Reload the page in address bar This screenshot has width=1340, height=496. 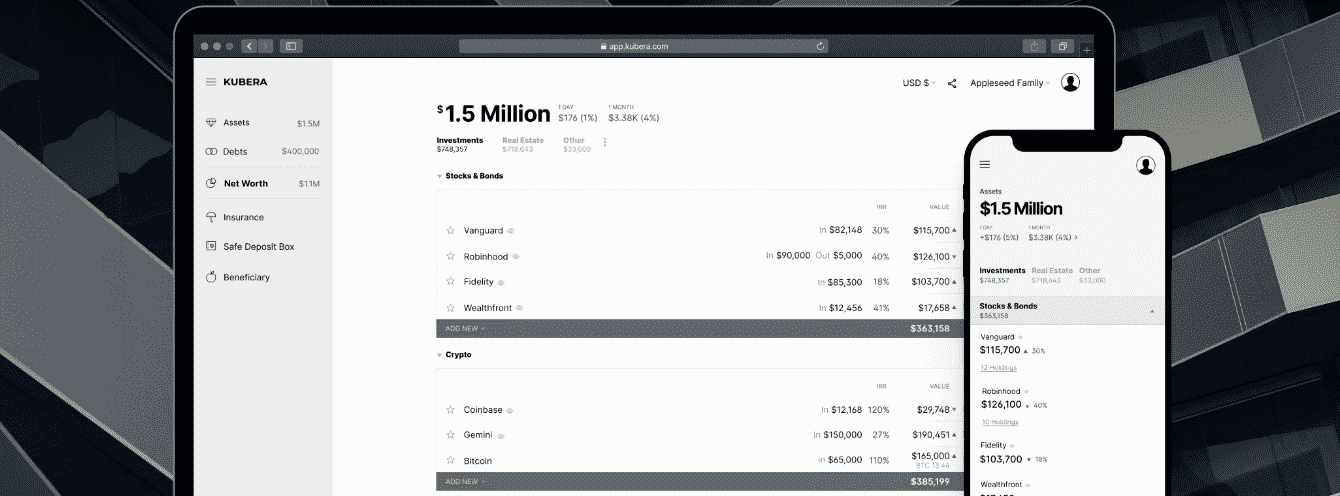click(820, 46)
